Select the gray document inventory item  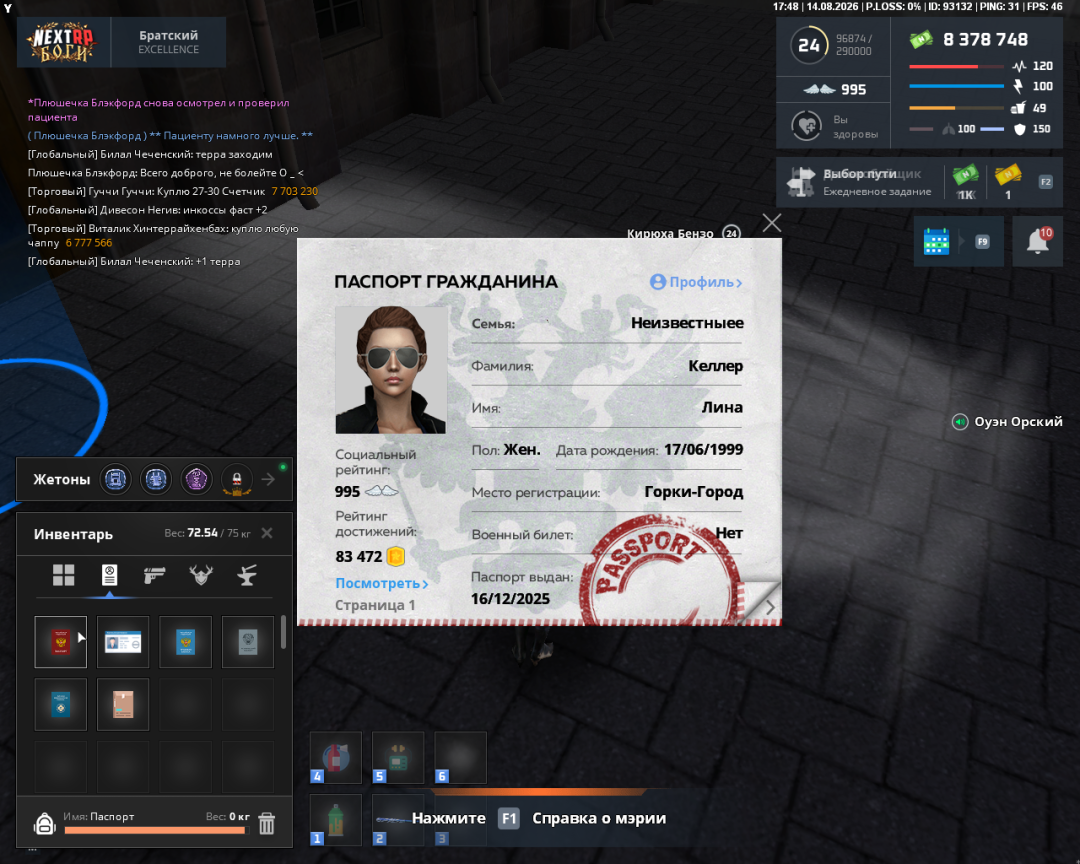(248, 642)
